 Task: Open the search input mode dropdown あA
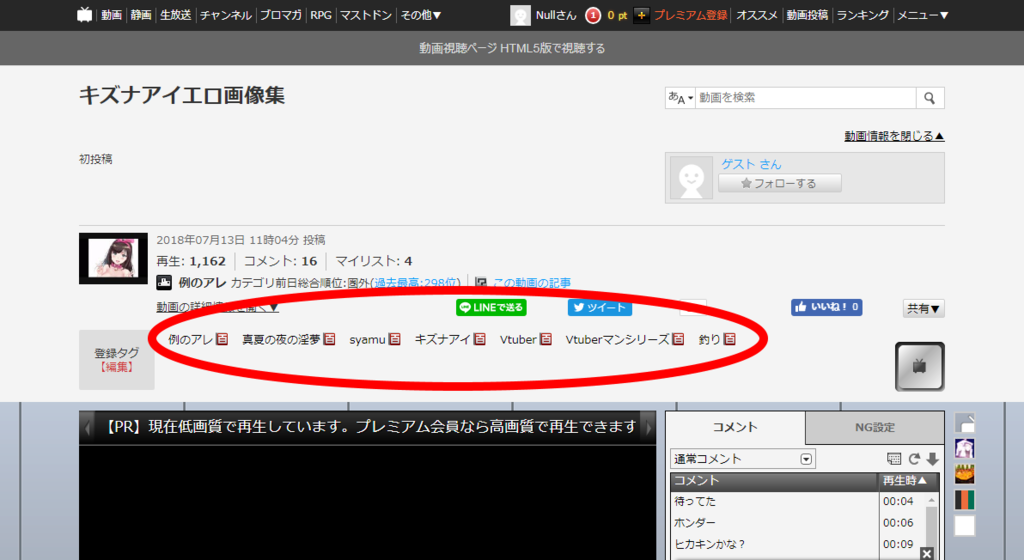click(x=680, y=98)
